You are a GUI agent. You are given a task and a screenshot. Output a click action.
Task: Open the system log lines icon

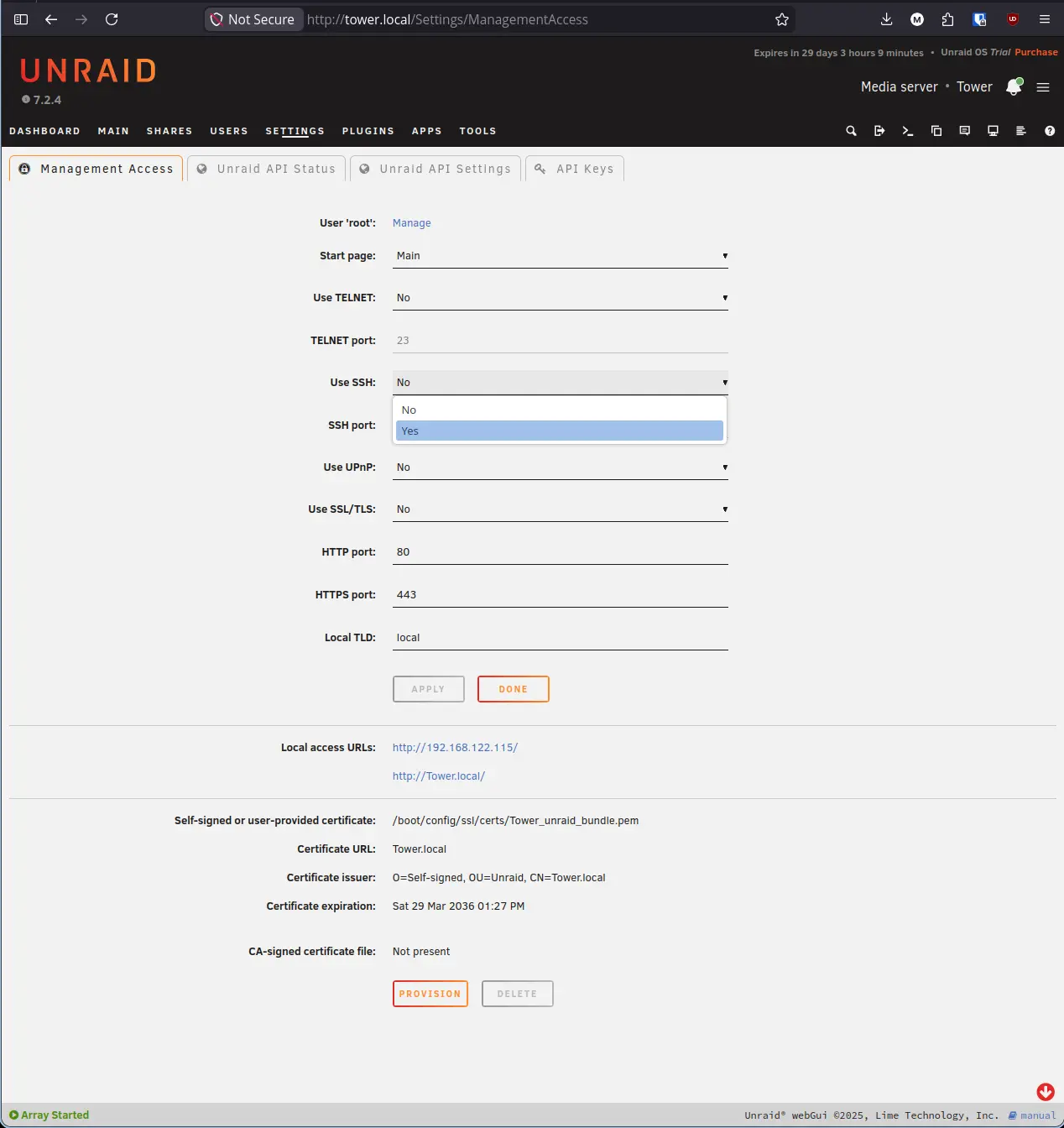[x=1021, y=131]
